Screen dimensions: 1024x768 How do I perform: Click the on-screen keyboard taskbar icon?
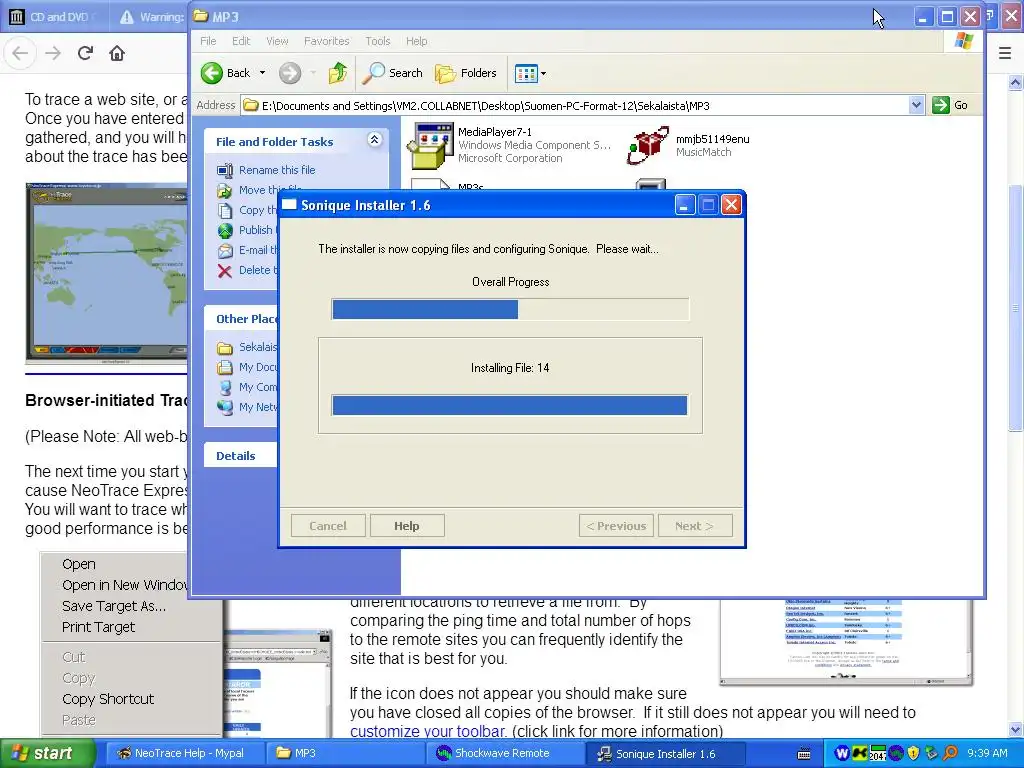point(805,754)
